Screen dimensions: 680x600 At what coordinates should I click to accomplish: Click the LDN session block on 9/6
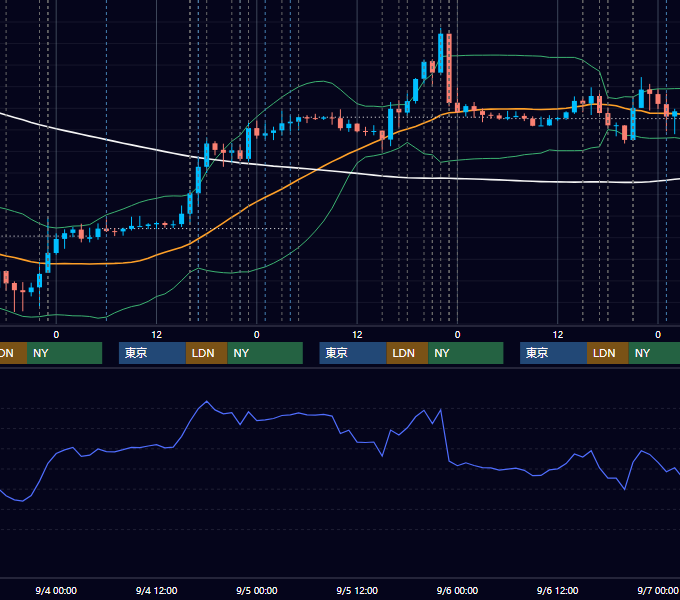(x=608, y=353)
